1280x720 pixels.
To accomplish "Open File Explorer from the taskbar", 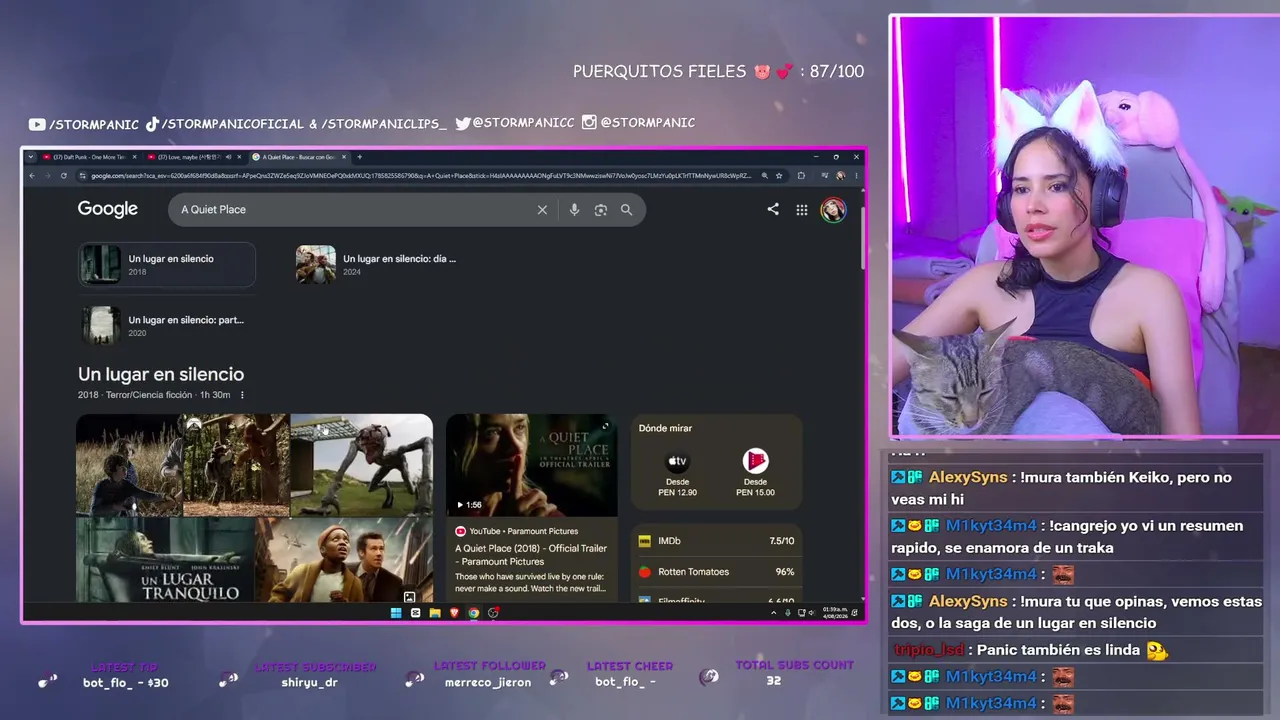I will point(435,613).
